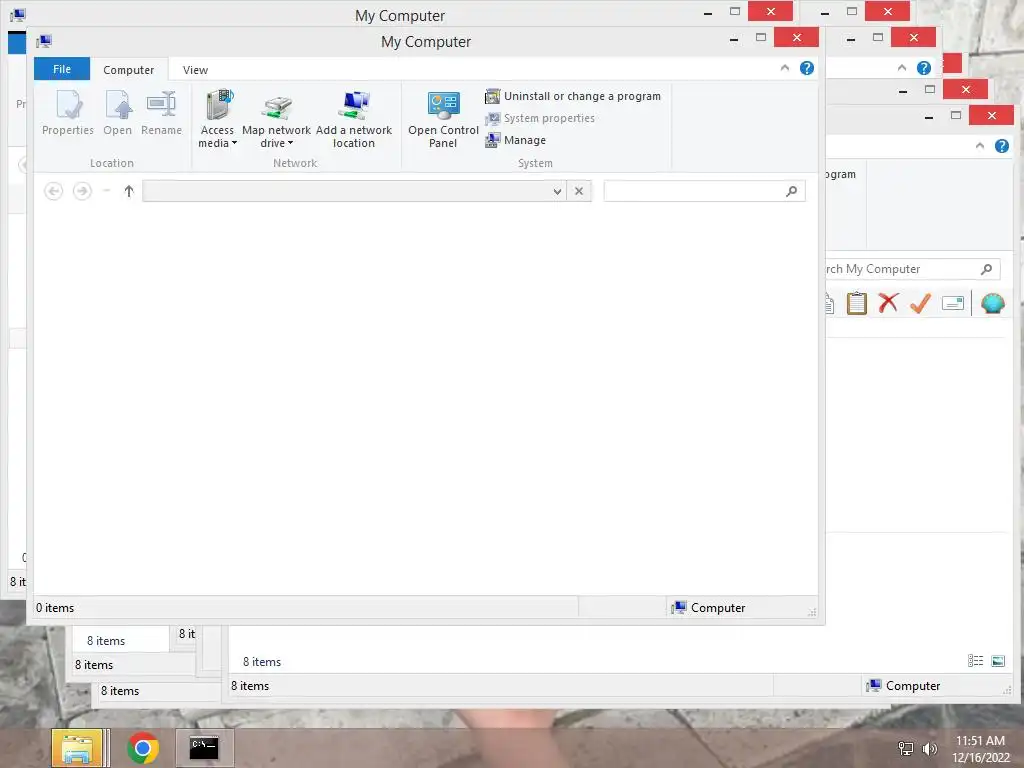This screenshot has height=768, width=1024.
Task: Click System properties in System group
Action: click(x=540, y=118)
